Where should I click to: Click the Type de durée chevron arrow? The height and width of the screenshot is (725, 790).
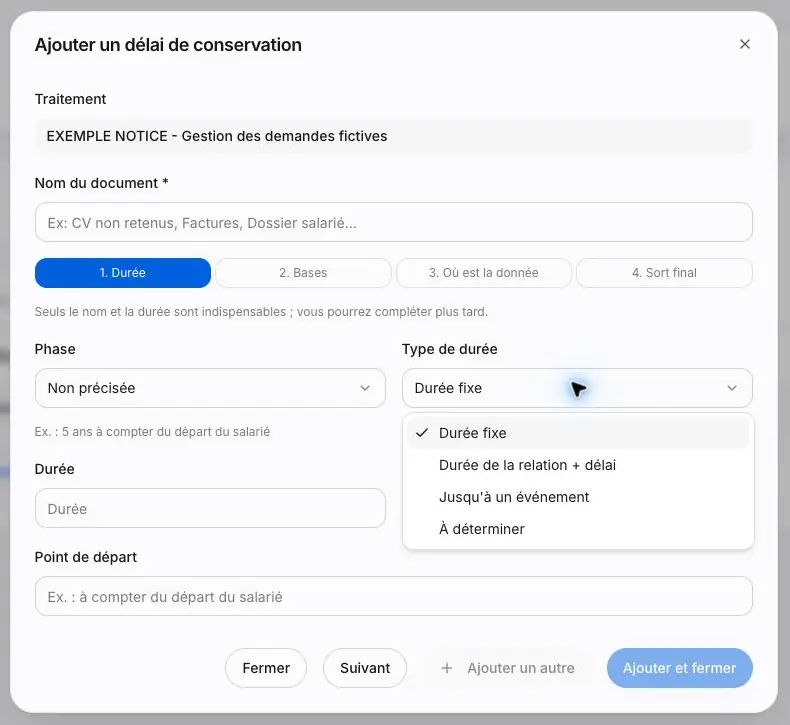732,388
